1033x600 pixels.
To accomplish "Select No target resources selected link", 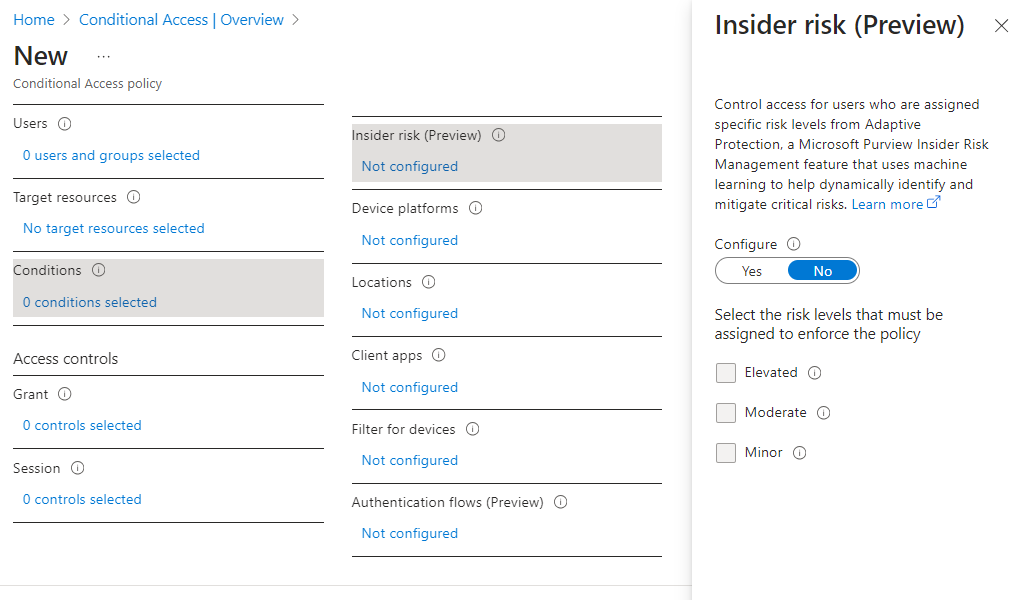I will pos(113,228).
